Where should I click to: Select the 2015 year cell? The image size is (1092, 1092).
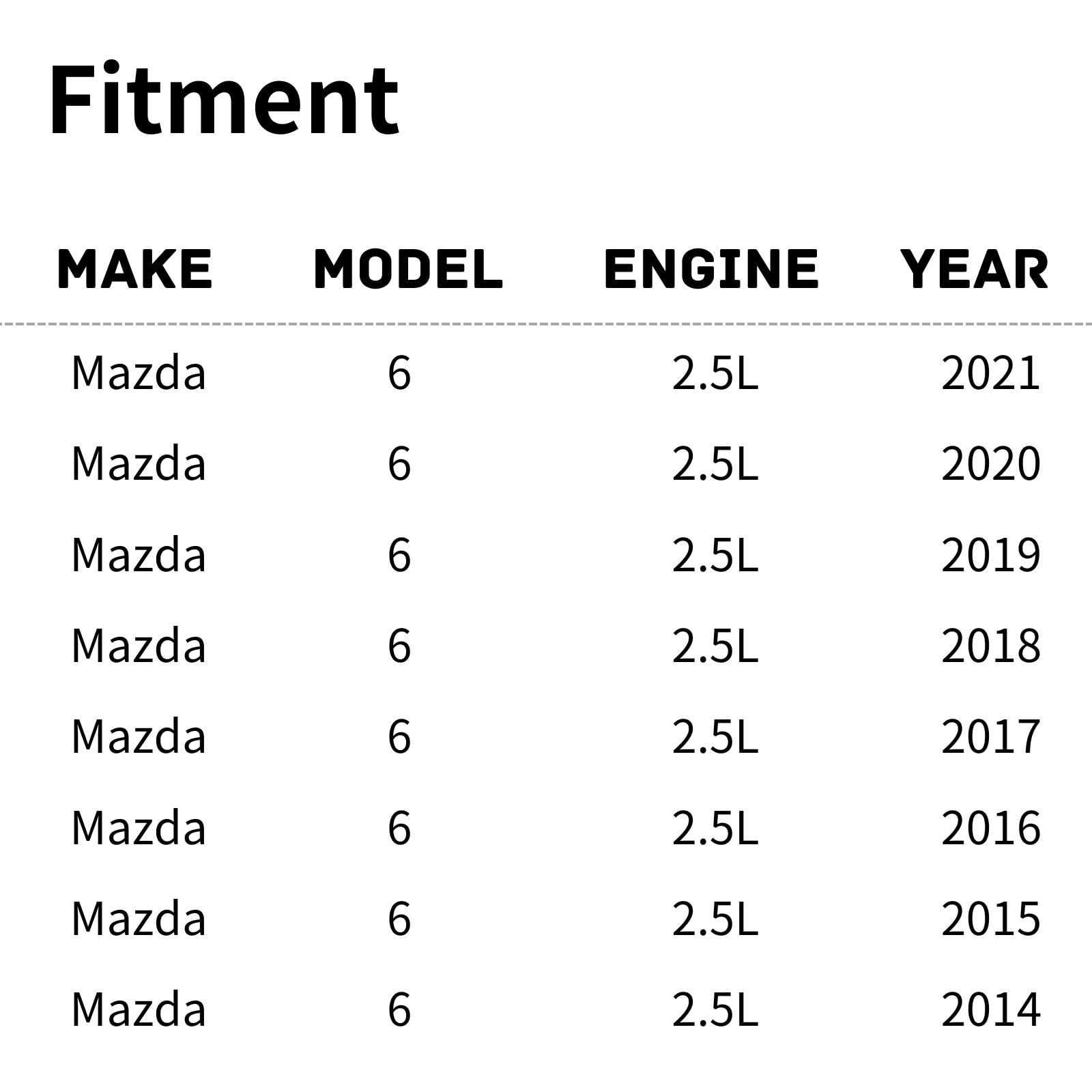pos(990,919)
